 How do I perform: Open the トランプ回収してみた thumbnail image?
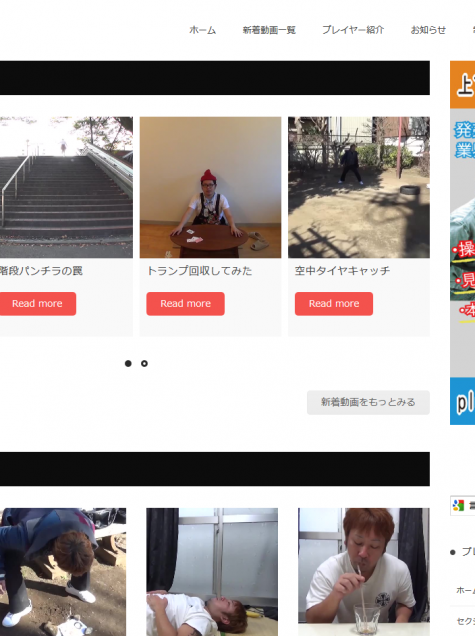[211, 187]
